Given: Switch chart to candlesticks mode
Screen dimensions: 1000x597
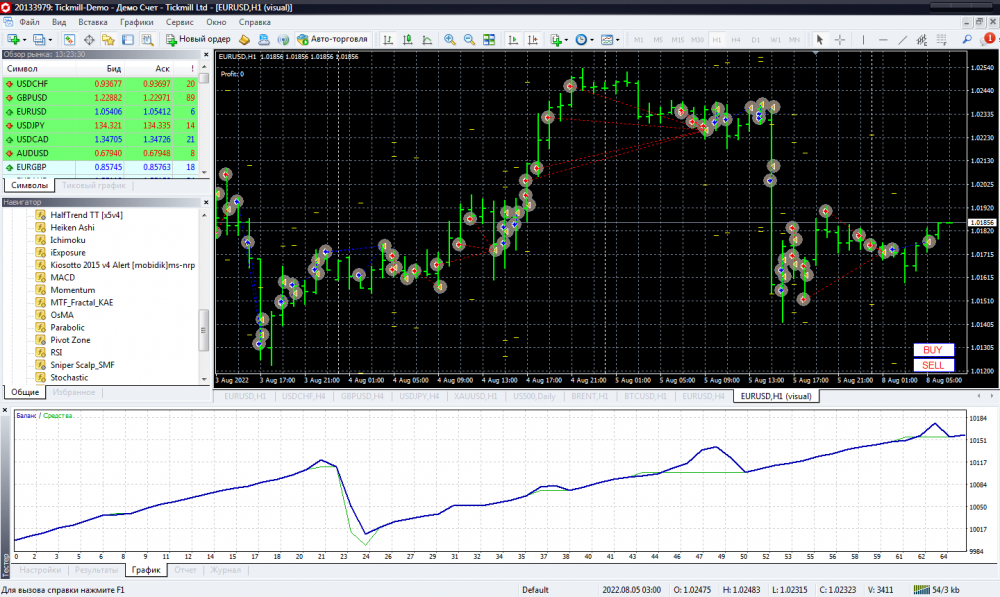Looking at the screenshot, I should coord(408,40).
